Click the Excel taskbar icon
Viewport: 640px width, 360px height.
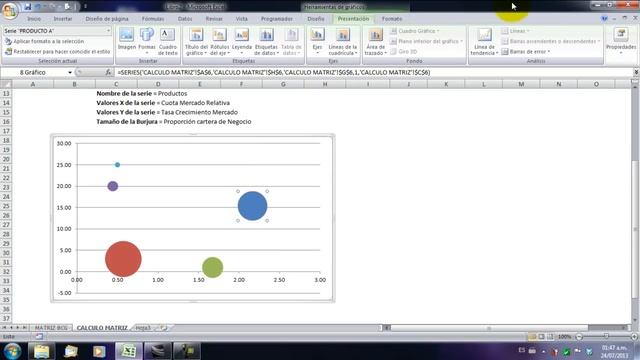coord(129,351)
